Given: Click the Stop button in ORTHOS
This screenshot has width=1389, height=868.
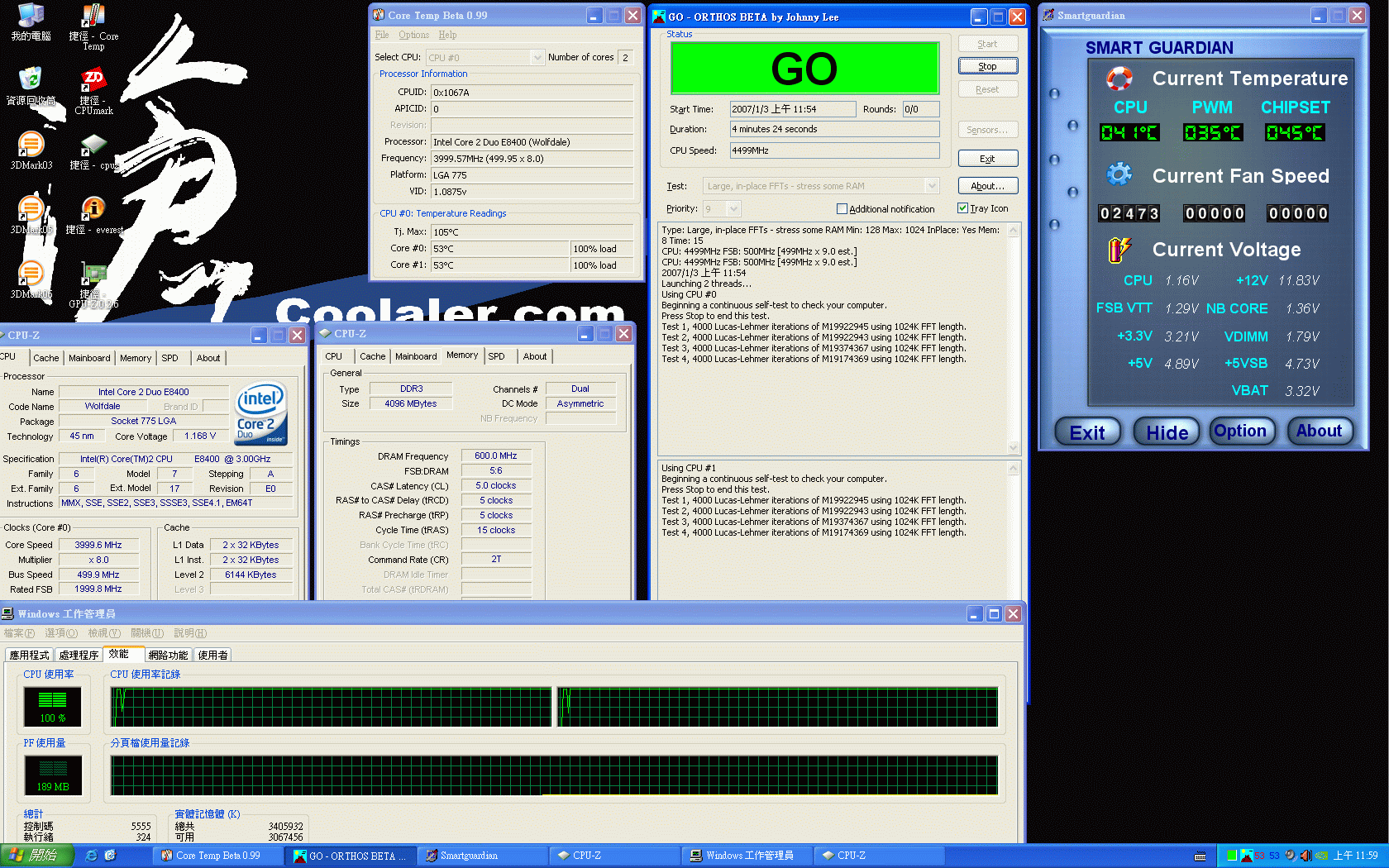Looking at the screenshot, I should (988, 66).
